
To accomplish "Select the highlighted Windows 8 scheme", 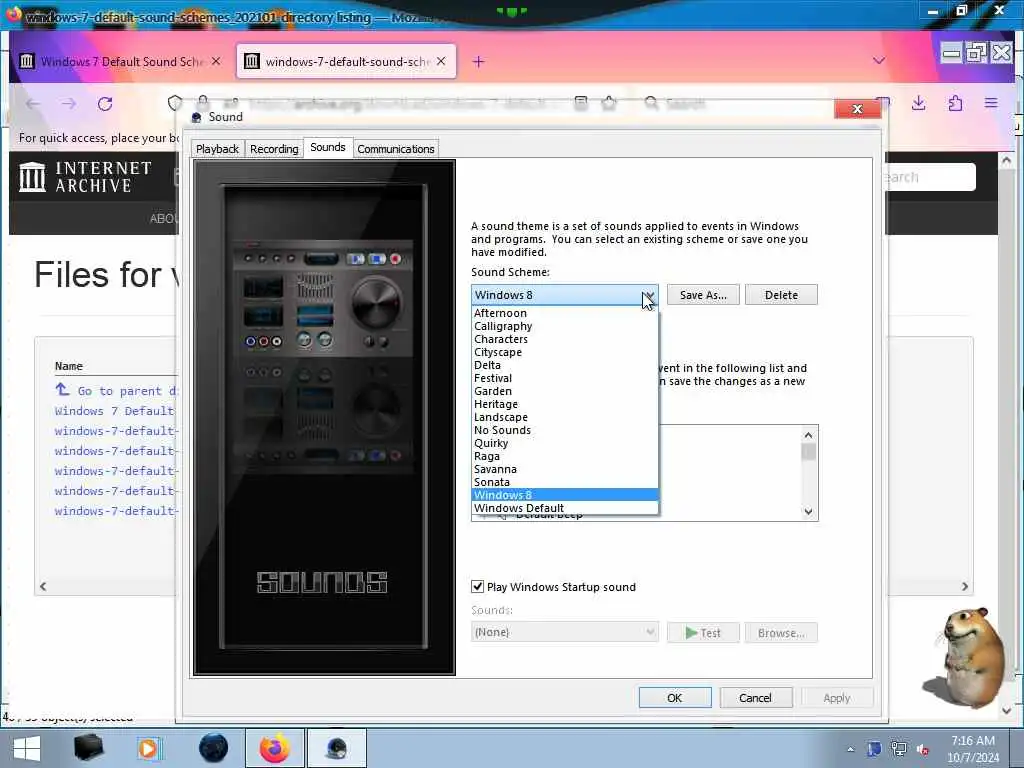I will coord(564,496).
